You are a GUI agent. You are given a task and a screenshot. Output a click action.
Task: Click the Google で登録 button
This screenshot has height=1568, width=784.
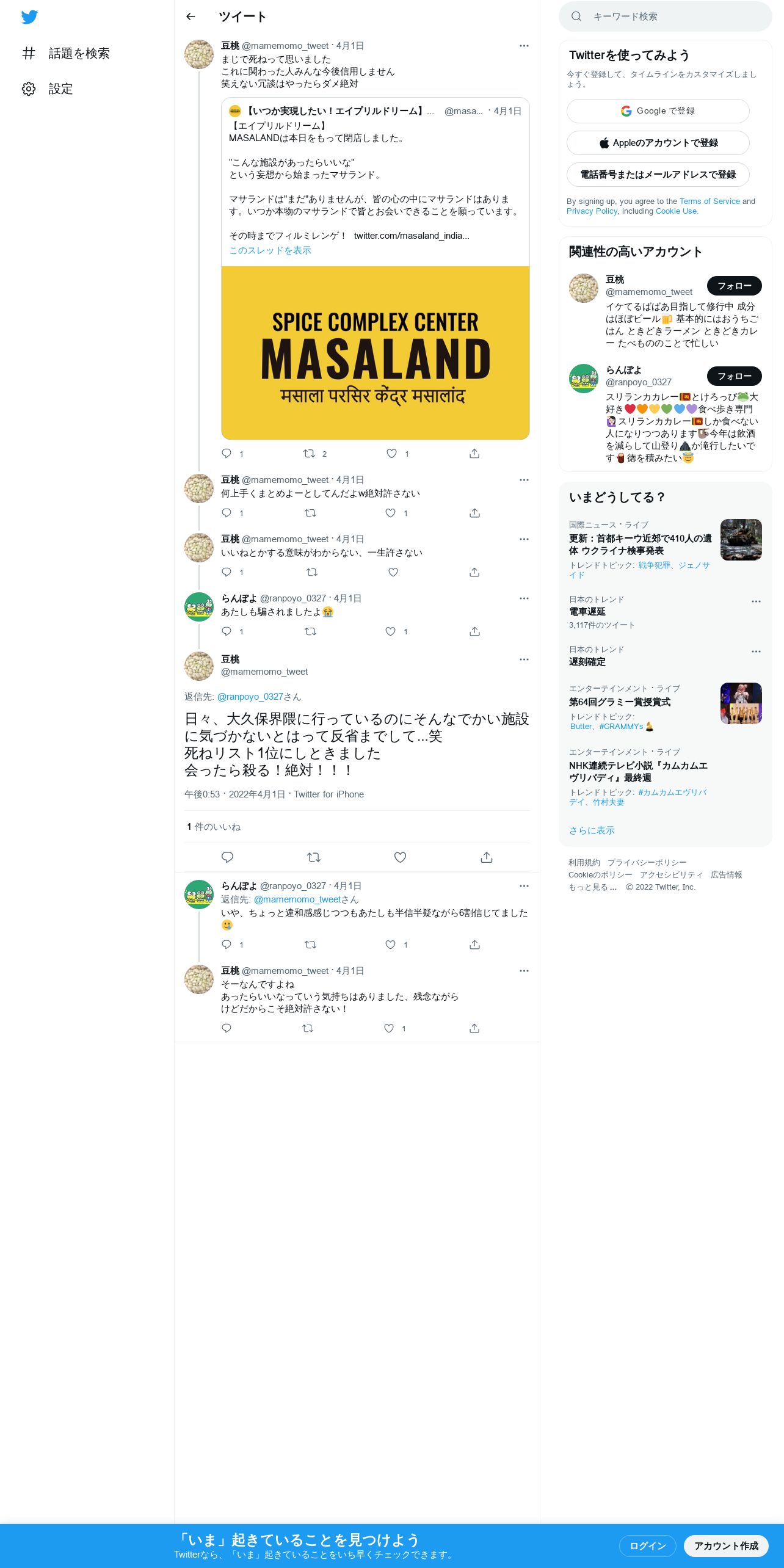pyautogui.click(x=658, y=111)
